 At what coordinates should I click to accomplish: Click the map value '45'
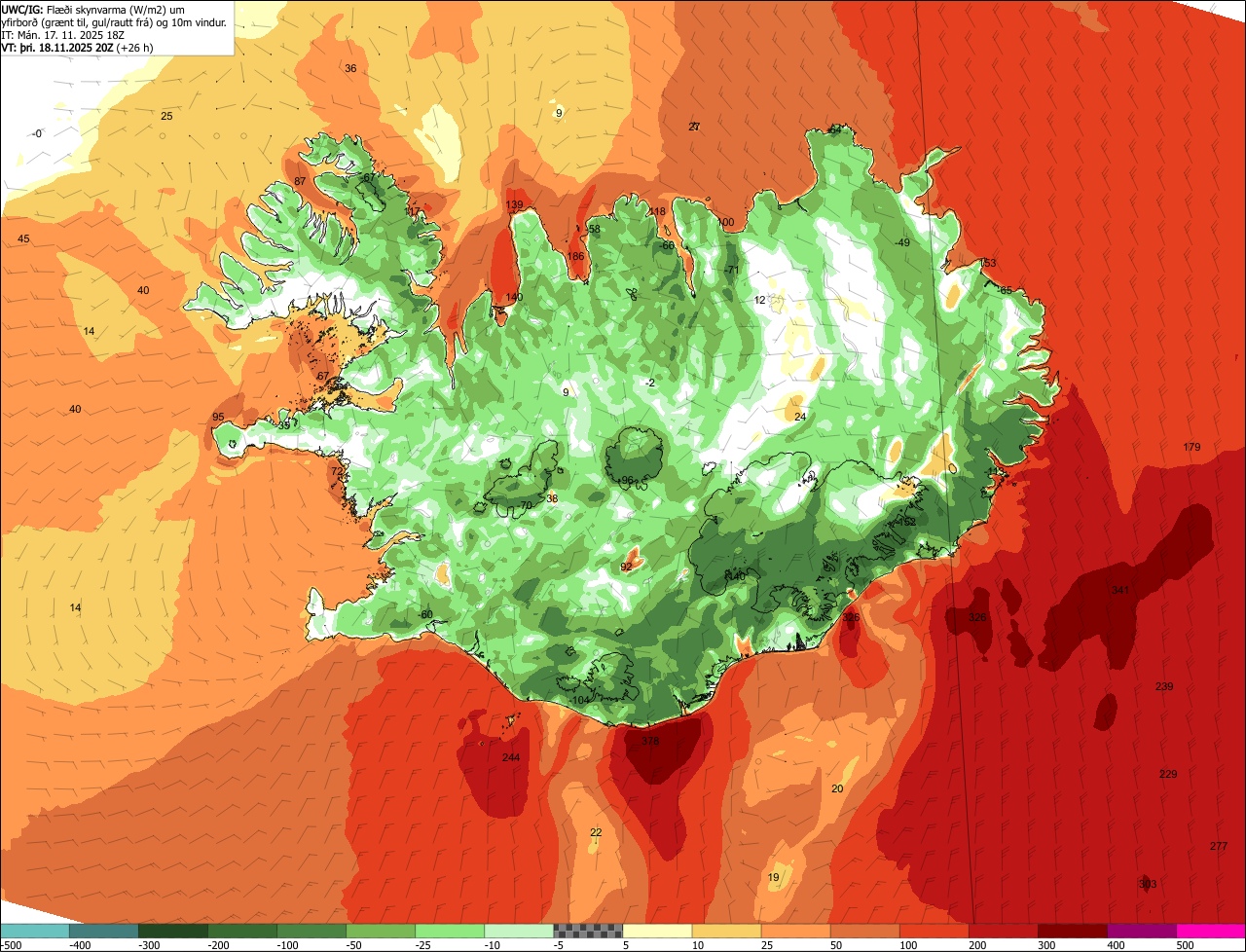(x=23, y=239)
